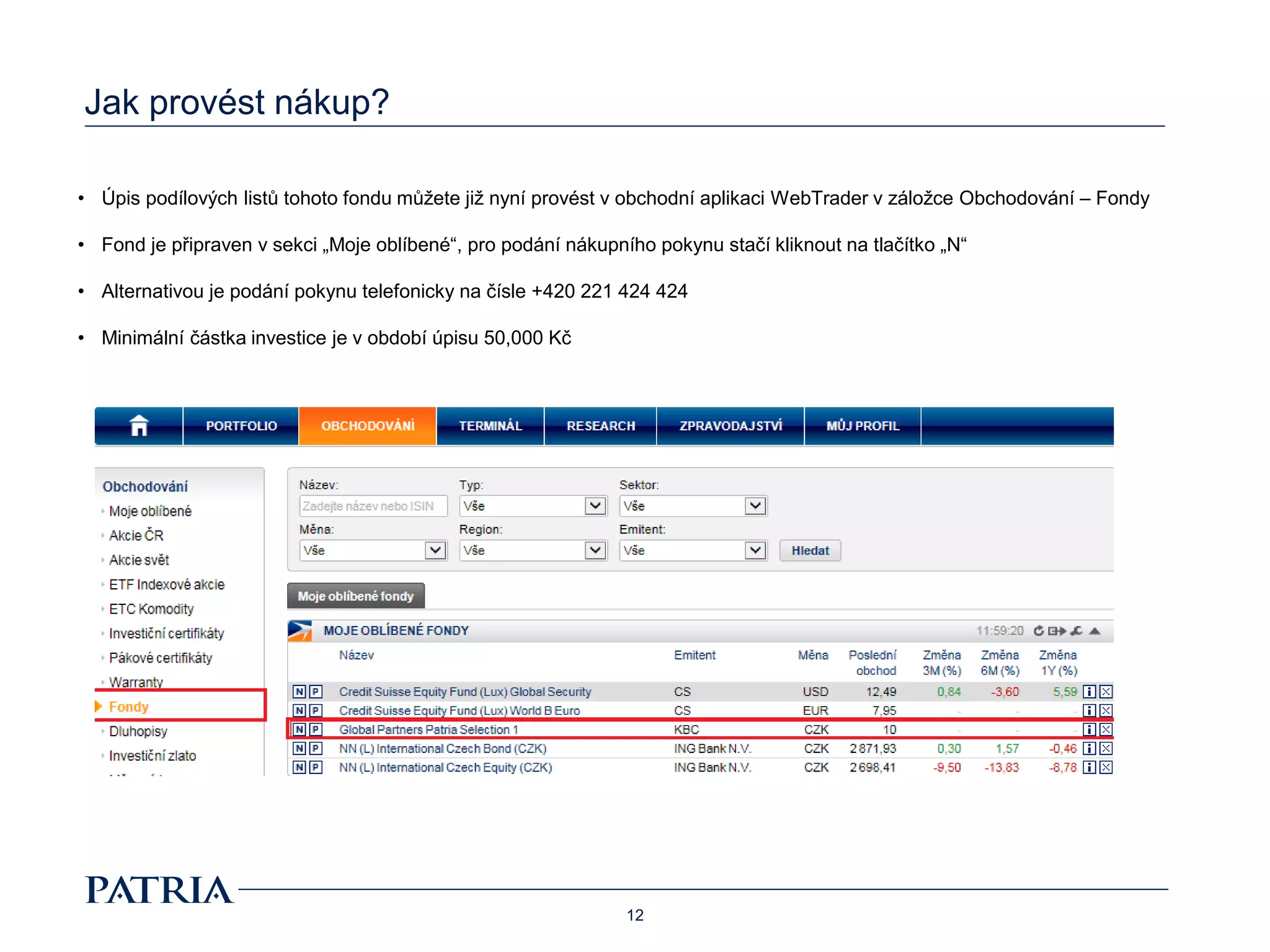Open the Sektor dropdown
Screen dimensions: 1270x952
[755, 506]
